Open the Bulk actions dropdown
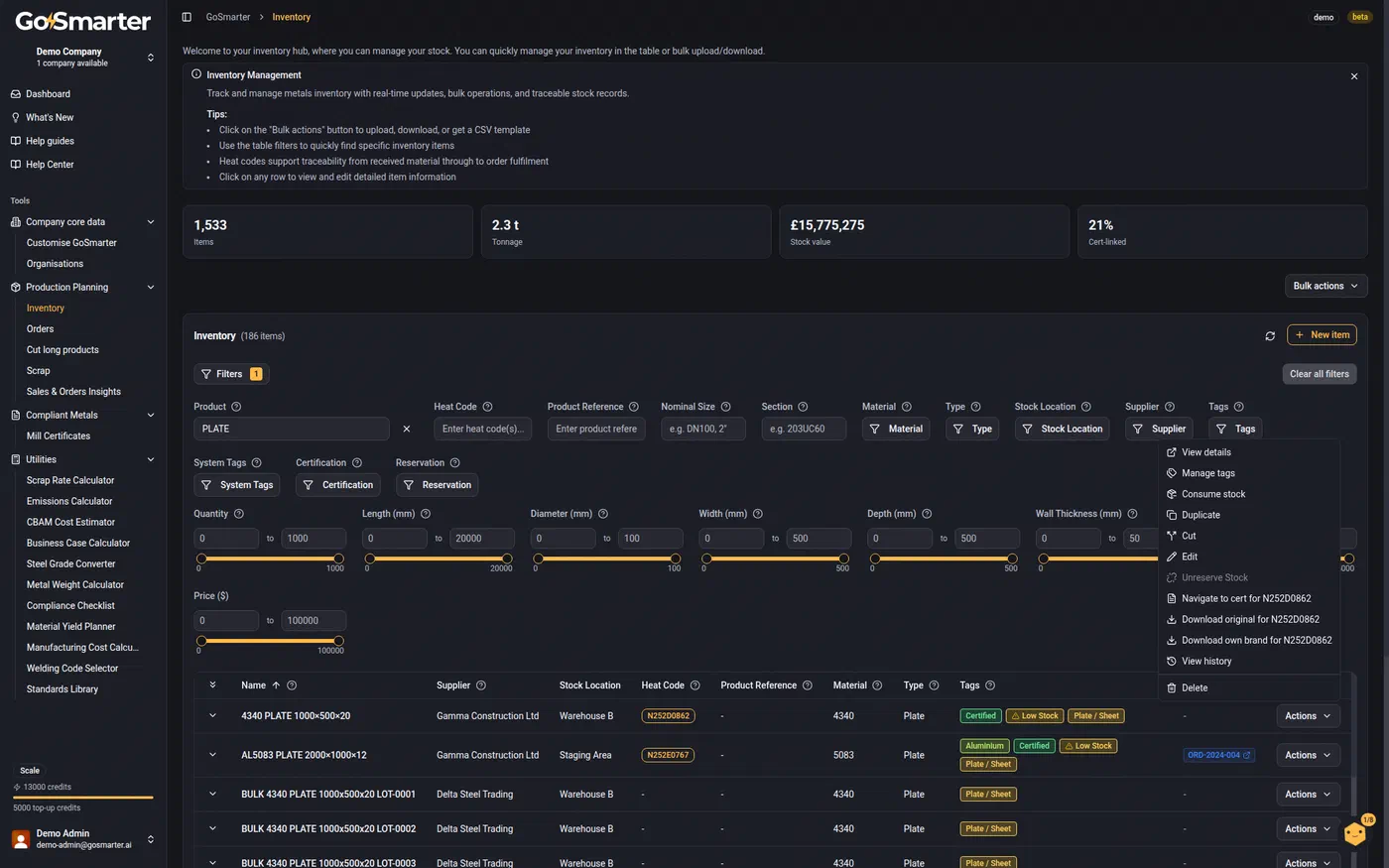1389x868 pixels. (1326, 286)
